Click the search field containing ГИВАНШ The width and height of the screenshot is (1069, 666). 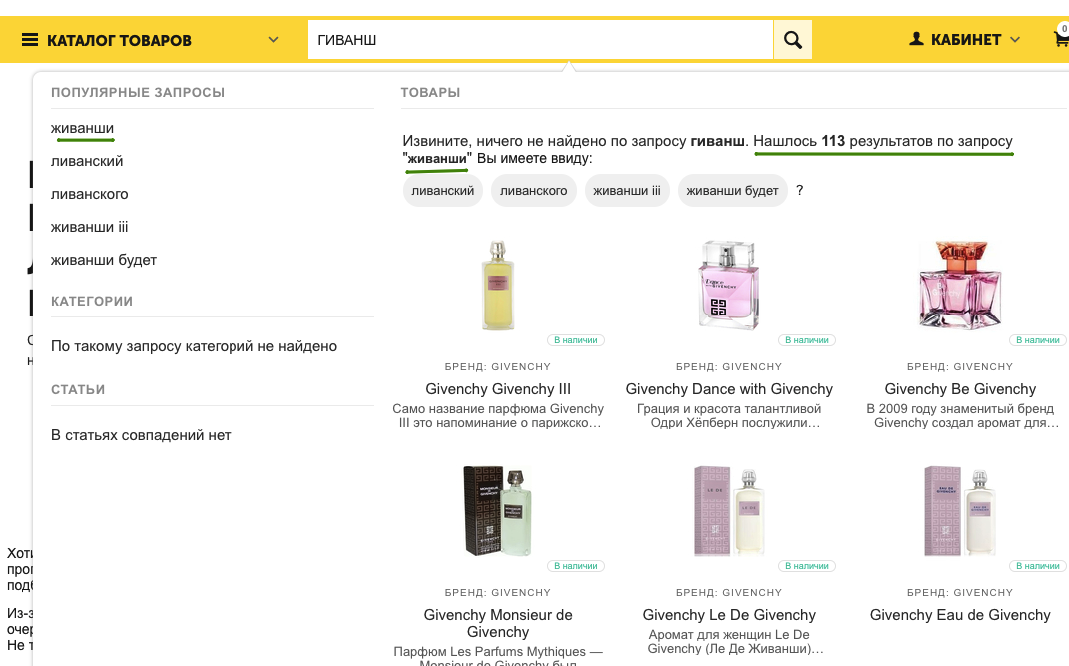pos(540,40)
